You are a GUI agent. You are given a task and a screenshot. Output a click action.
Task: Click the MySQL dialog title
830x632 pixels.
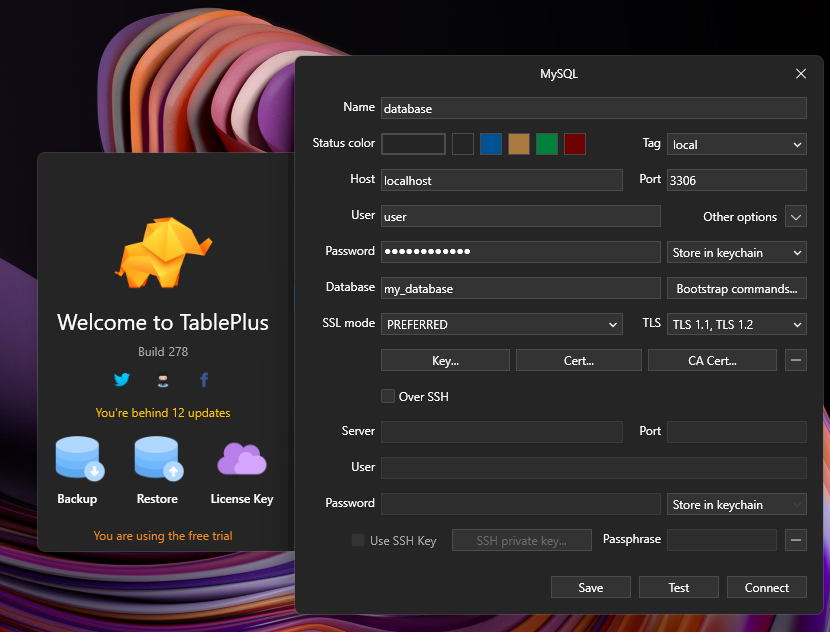(x=559, y=74)
